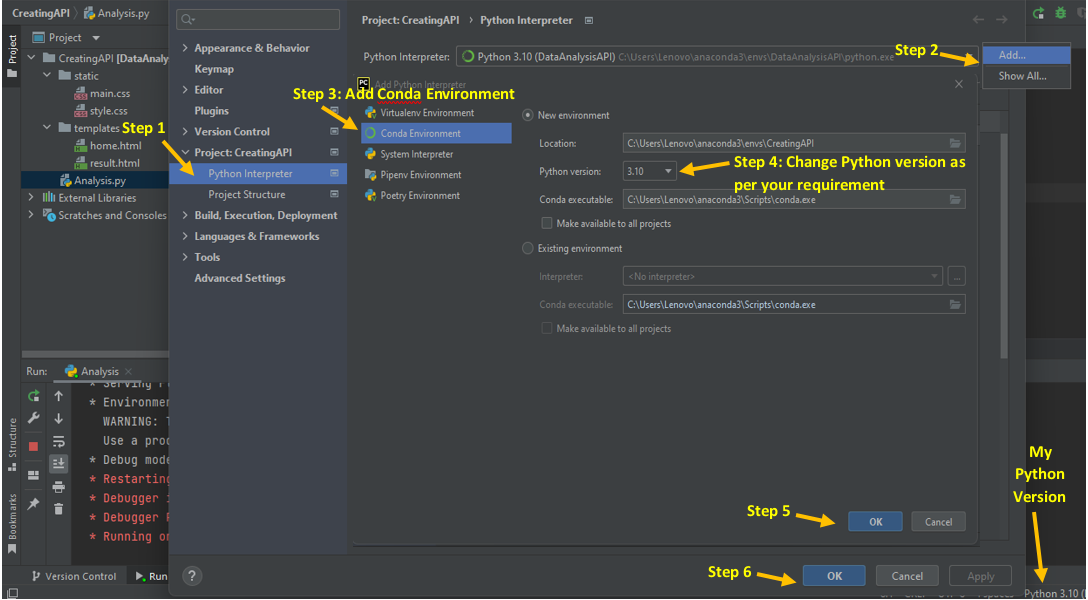The image size is (1088, 600).
Task: Close the Analysis tab in Run panel
Action: point(128,372)
